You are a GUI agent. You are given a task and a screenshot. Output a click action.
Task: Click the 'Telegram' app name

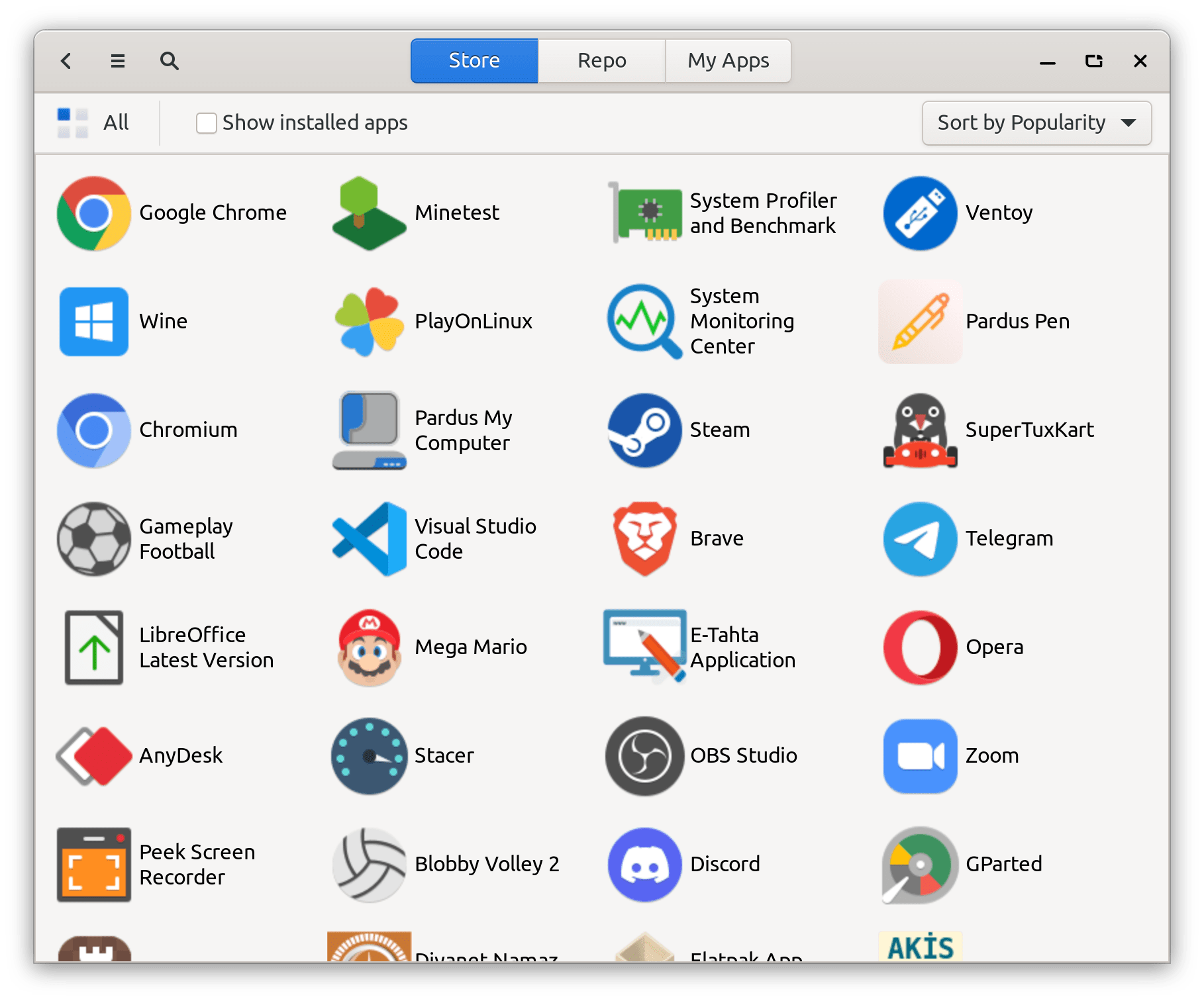pyautogui.click(x=1009, y=539)
